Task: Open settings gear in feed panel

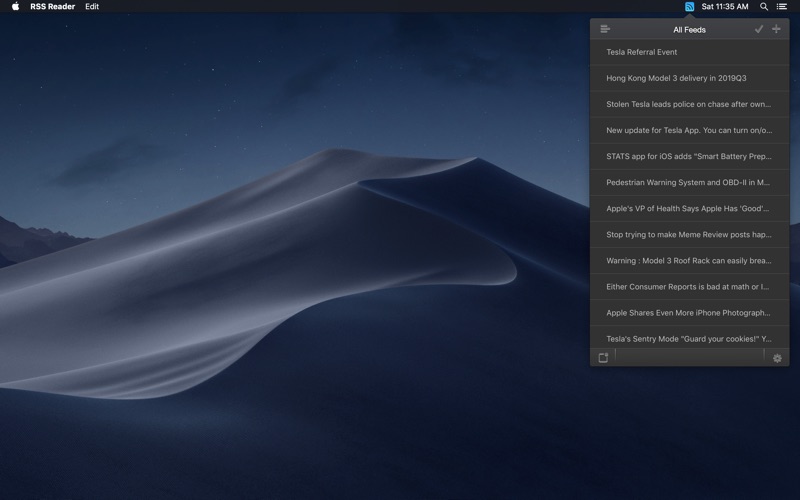Action: 777,357
